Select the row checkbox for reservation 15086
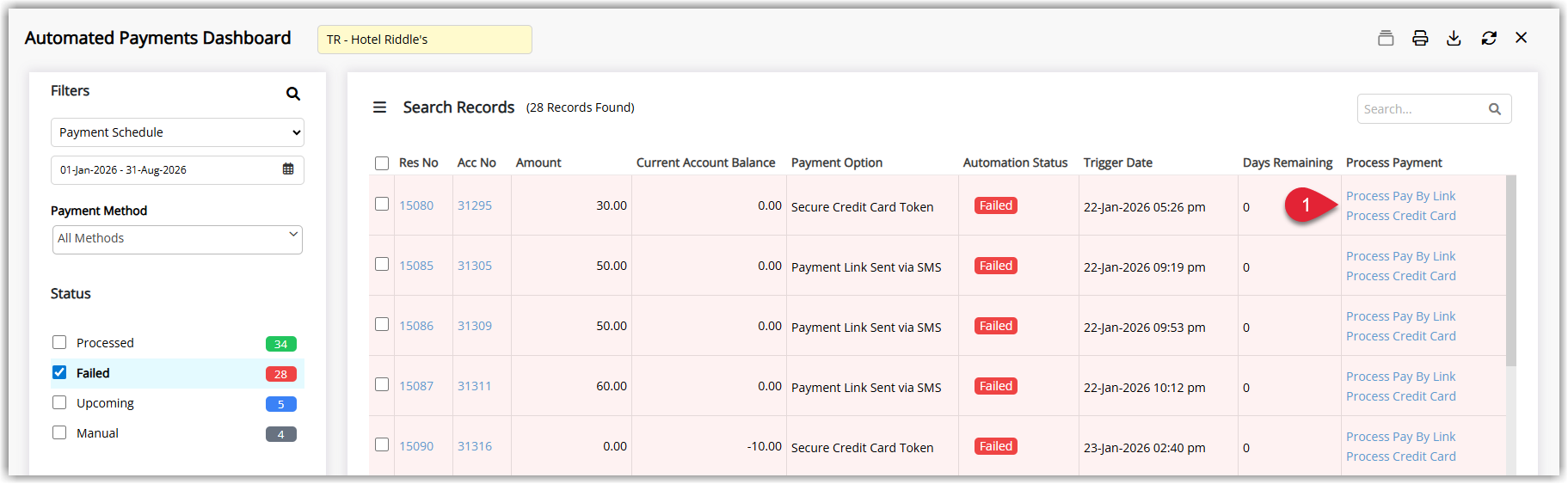Screen dimensions: 1568x484 pyautogui.click(x=382, y=324)
